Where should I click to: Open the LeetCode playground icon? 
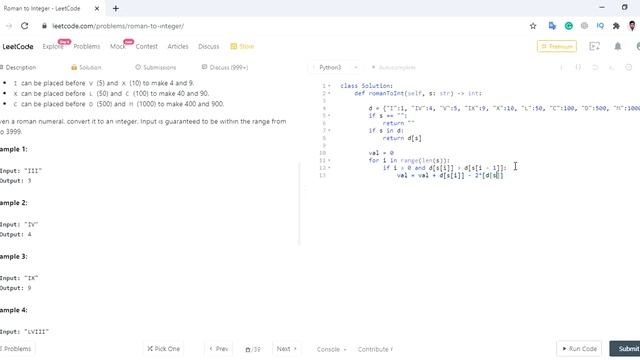pyautogui.click(x=595, y=46)
